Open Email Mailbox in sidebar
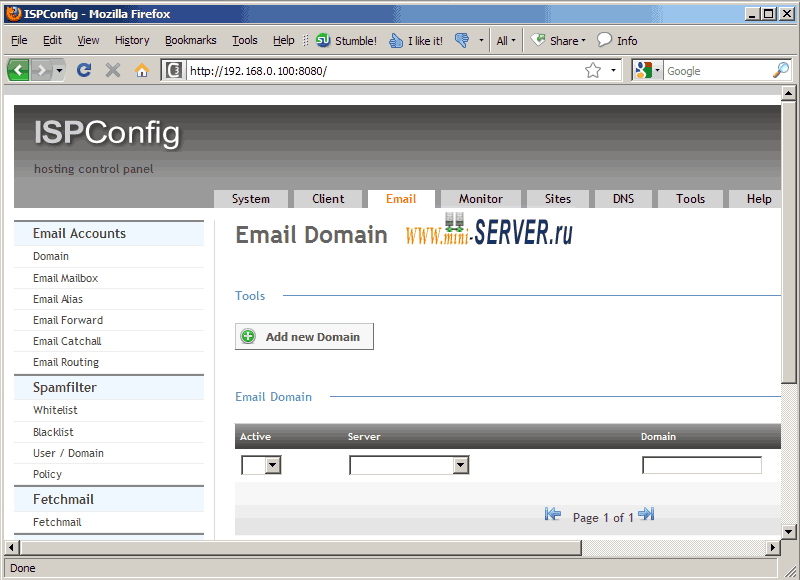 (65, 278)
